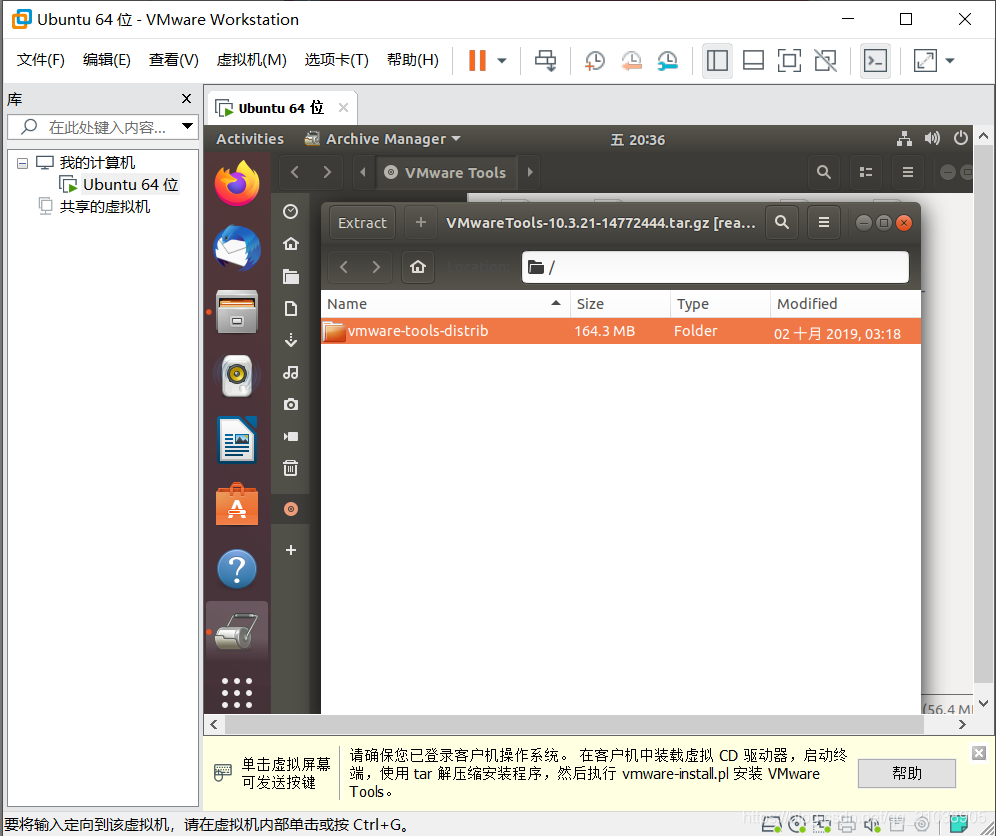
Task: Expand the library search dropdown arrow
Action: (x=187, y=126)
